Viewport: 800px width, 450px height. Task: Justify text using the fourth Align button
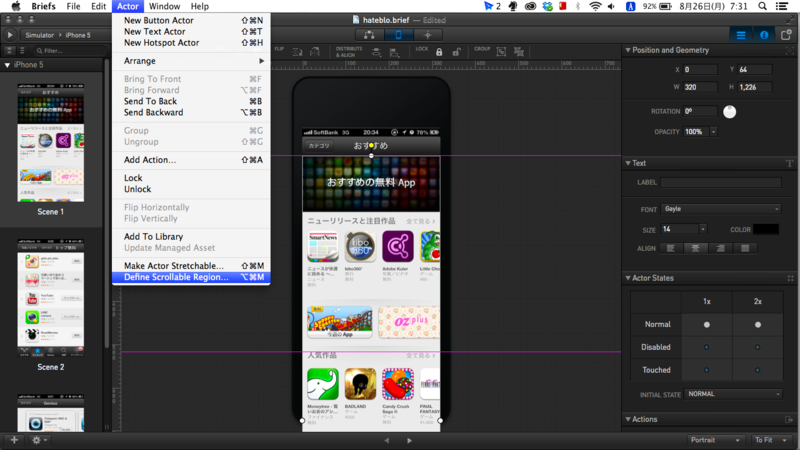pos(745,248)
